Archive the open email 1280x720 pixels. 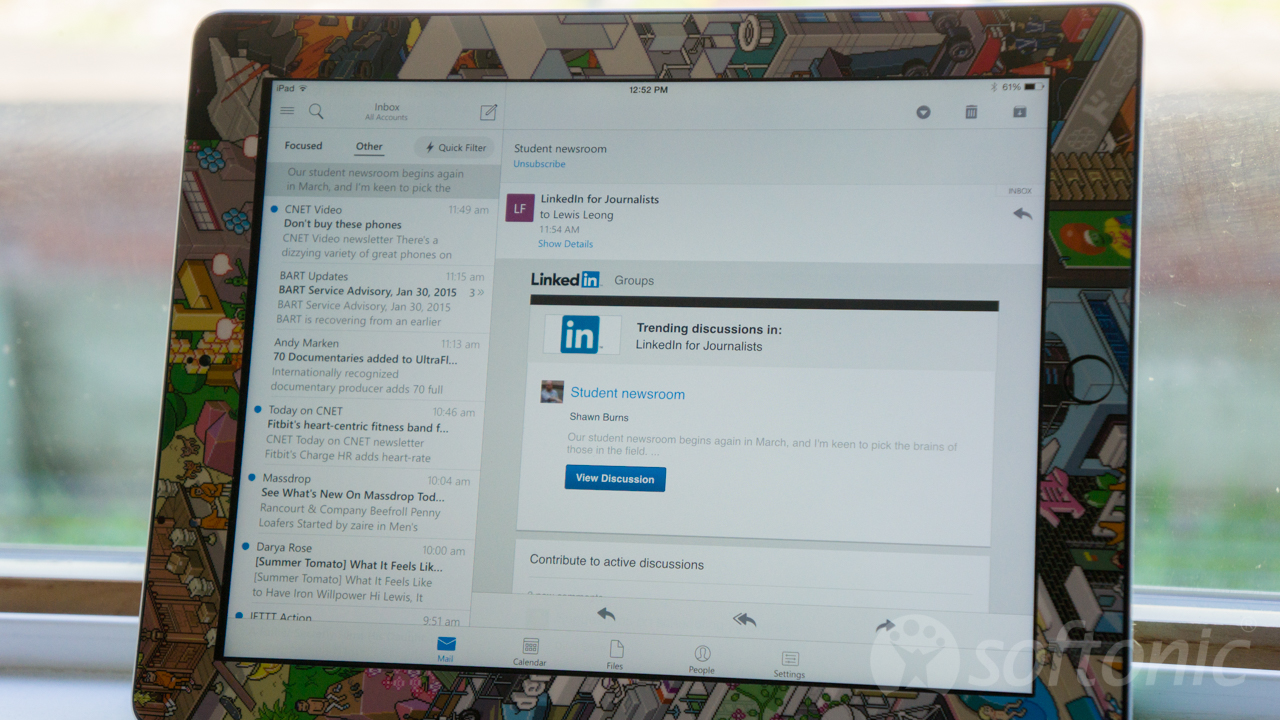pyautogui.click(x=1019, y=112)
